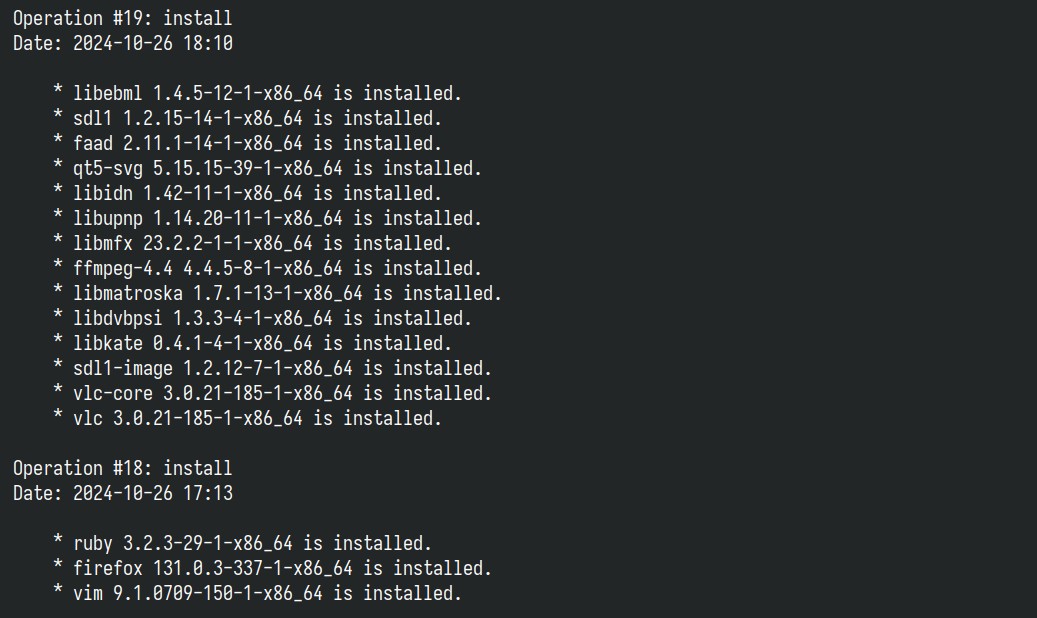Select the faad 2.11.1-14-1 package line

tap(247, 144)
